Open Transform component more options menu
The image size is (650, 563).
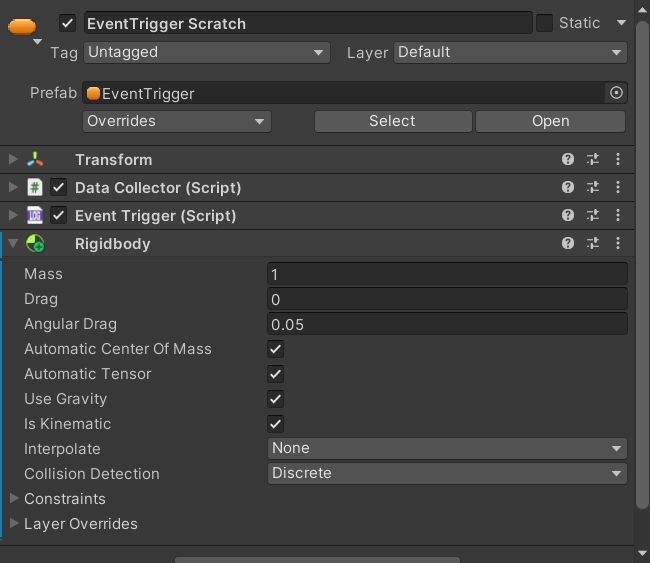point(618,159)
